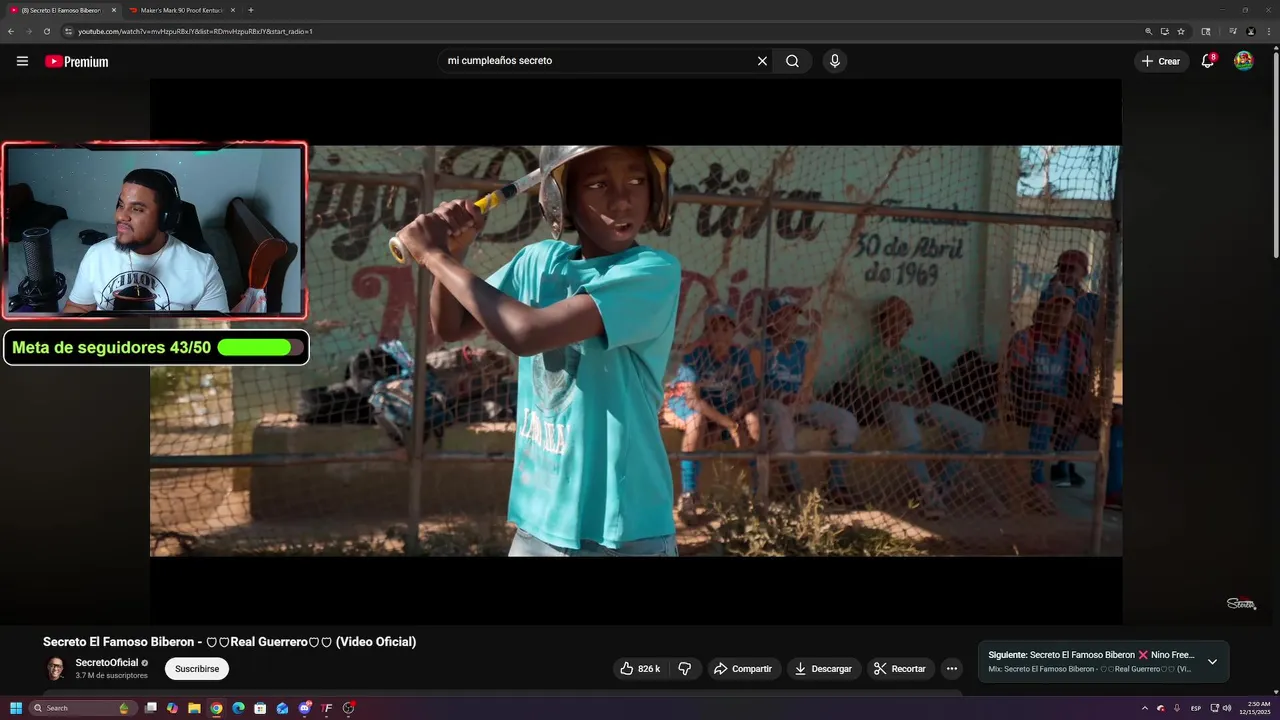Click the tray microphone-in-use icon
The width and height of the screenshot is (1280, 720).
click(1177, 708)
